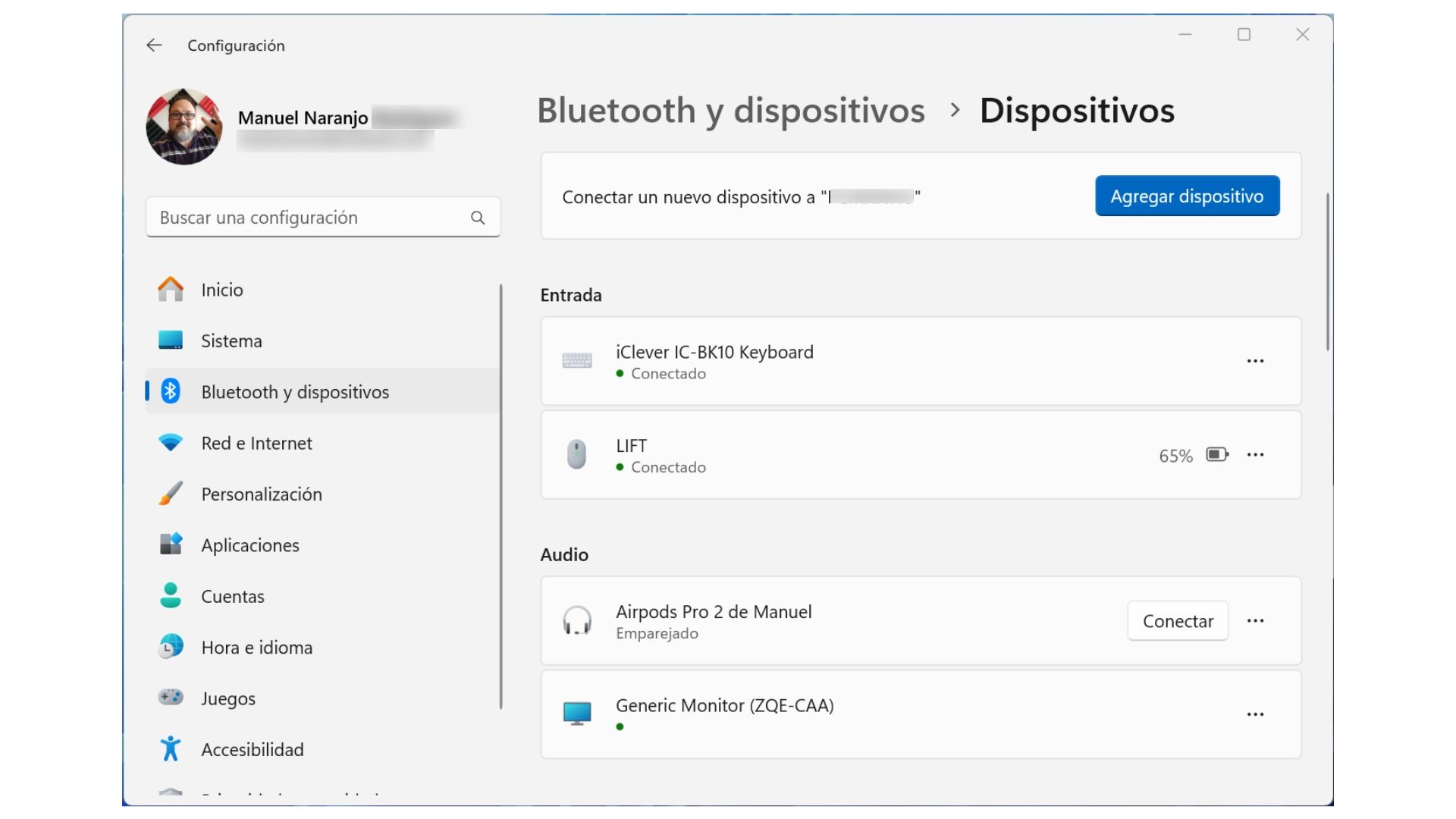Open more options for Airpods Pro 2

click(x=1255, y=621)
